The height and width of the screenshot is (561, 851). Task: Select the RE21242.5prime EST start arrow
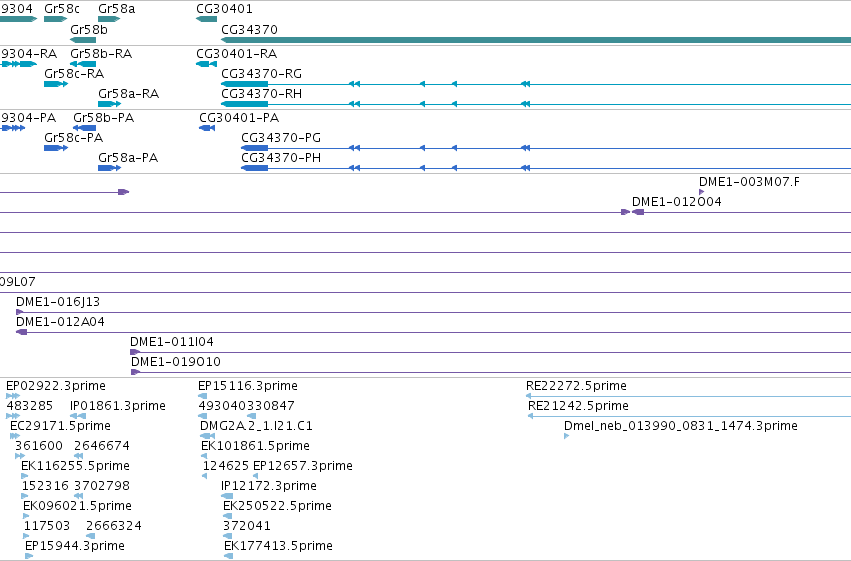[531, 416]
